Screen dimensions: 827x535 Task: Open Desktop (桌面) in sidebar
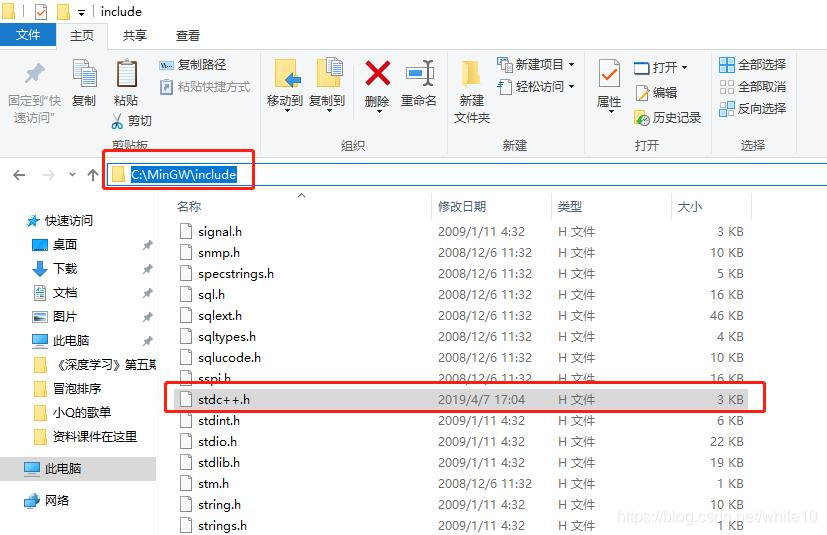[55, 245]
